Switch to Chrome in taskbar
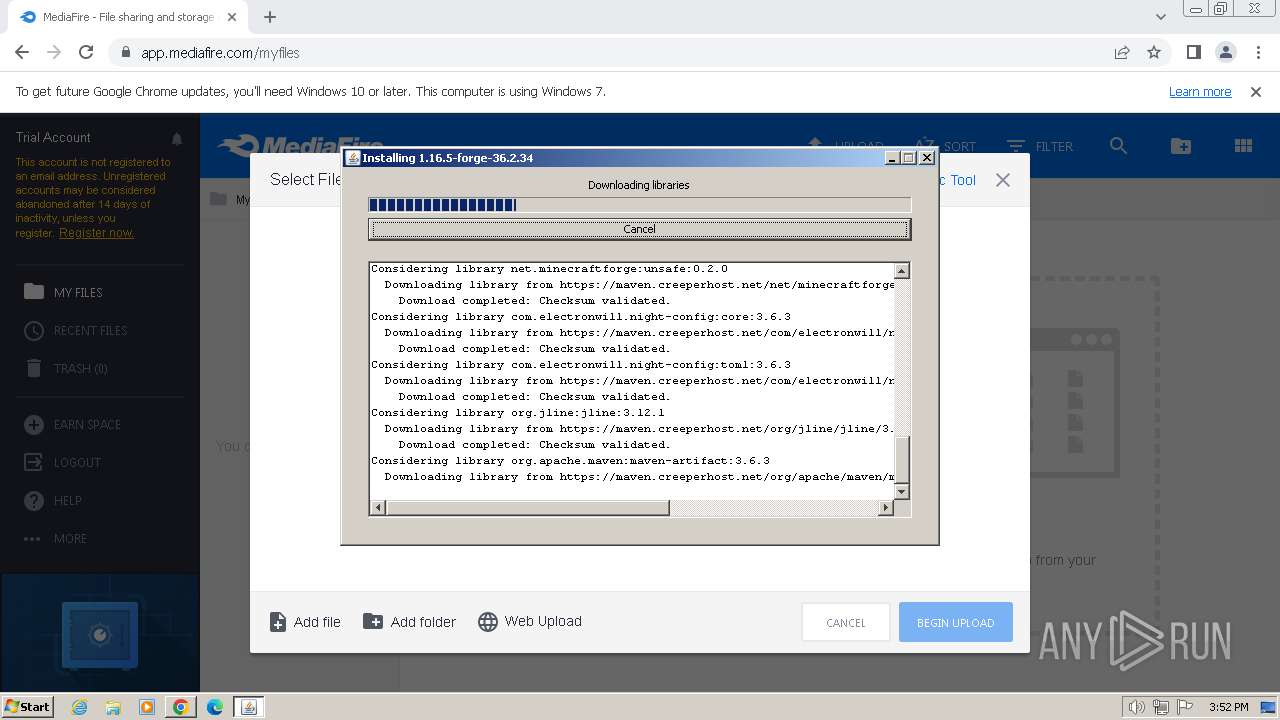 pos(181,707)
